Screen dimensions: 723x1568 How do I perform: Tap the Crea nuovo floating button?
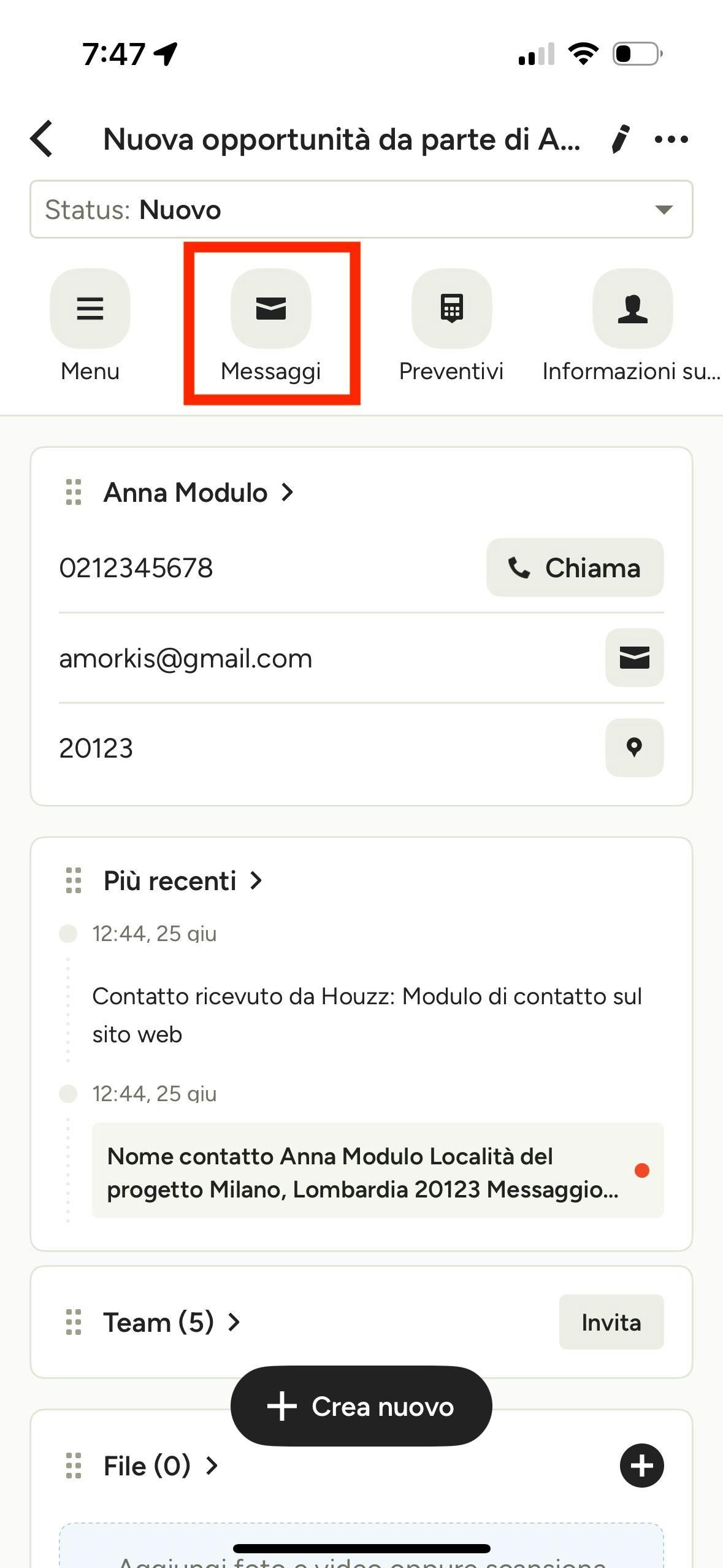click(361, 1406)
